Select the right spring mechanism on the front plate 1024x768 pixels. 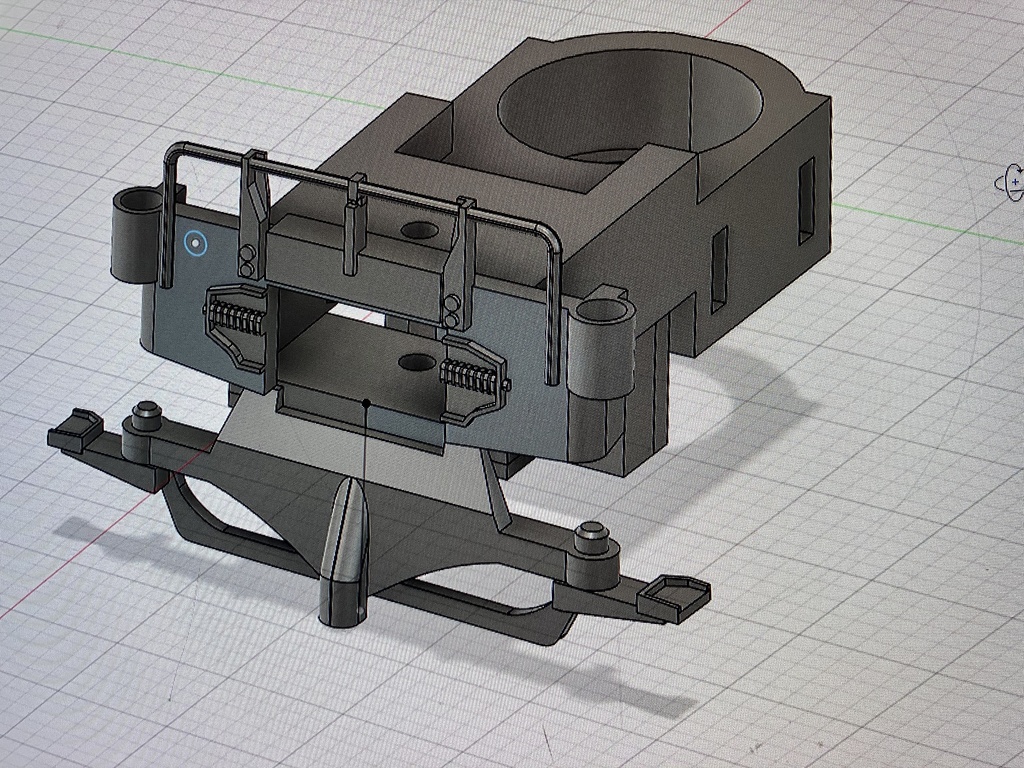(475, 382)
